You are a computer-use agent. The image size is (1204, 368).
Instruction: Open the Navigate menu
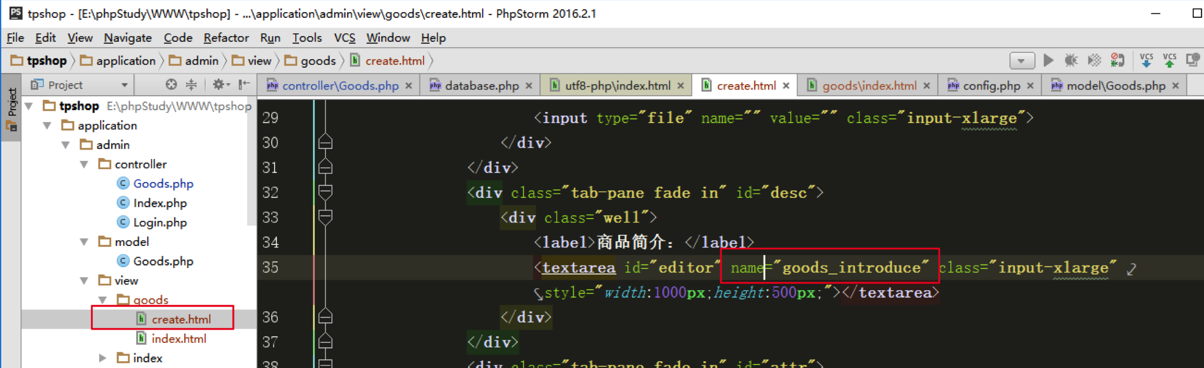[x=128, y=38]
